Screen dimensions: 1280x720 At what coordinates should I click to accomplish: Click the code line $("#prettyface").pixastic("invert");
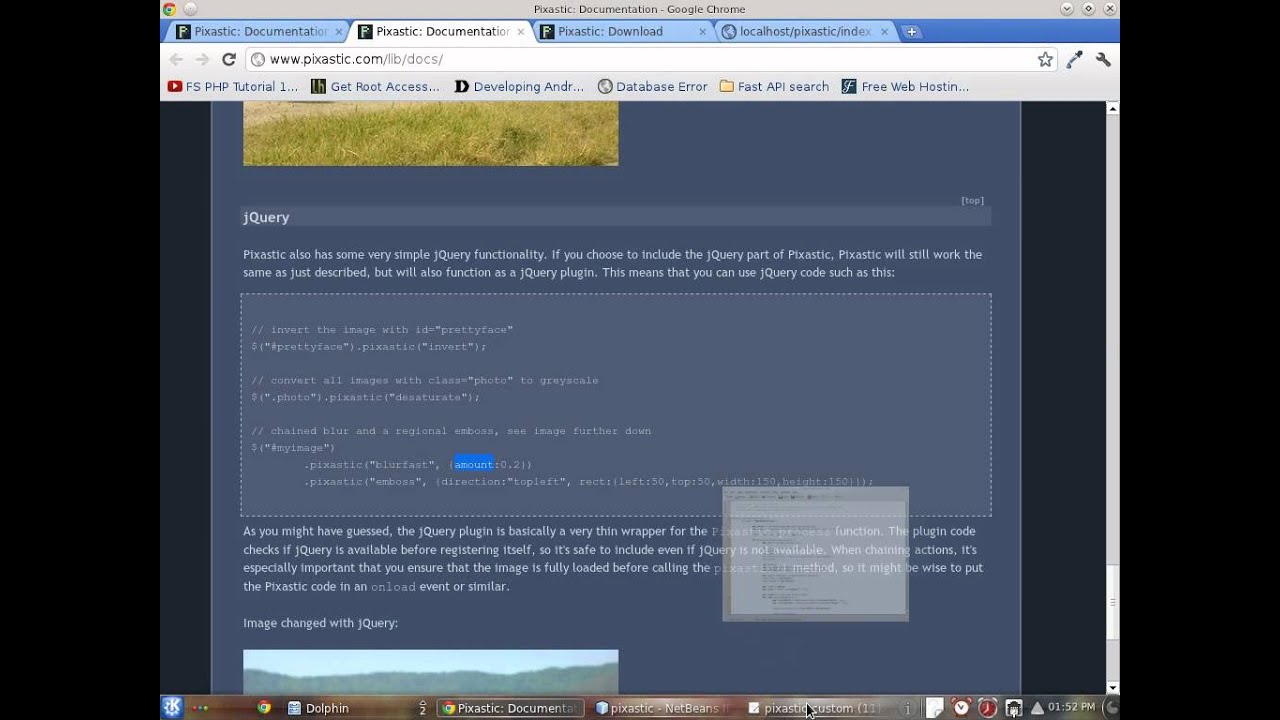tap(368, 347)
